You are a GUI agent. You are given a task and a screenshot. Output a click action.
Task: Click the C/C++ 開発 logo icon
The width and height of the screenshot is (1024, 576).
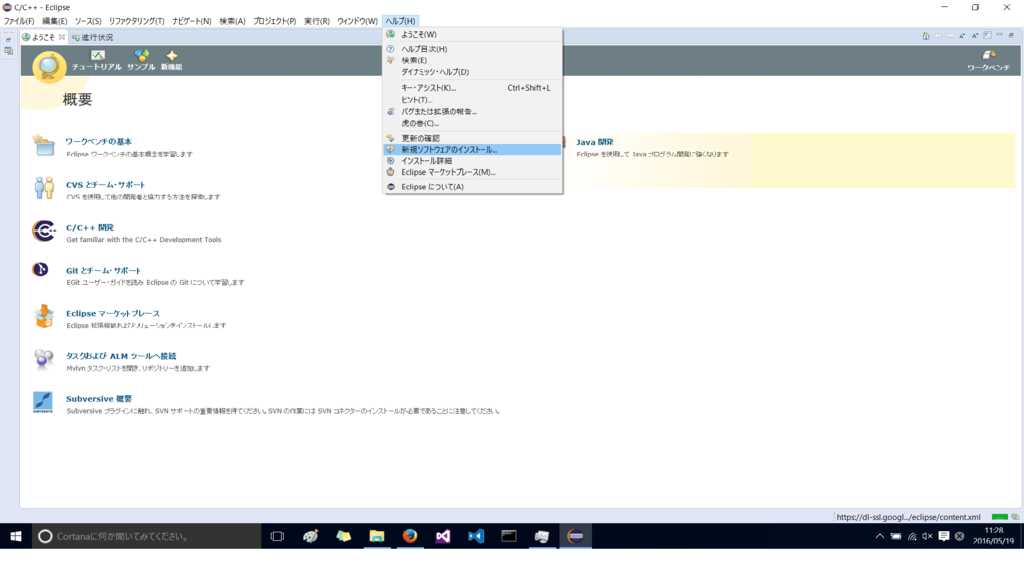click(x=44, y=231)
